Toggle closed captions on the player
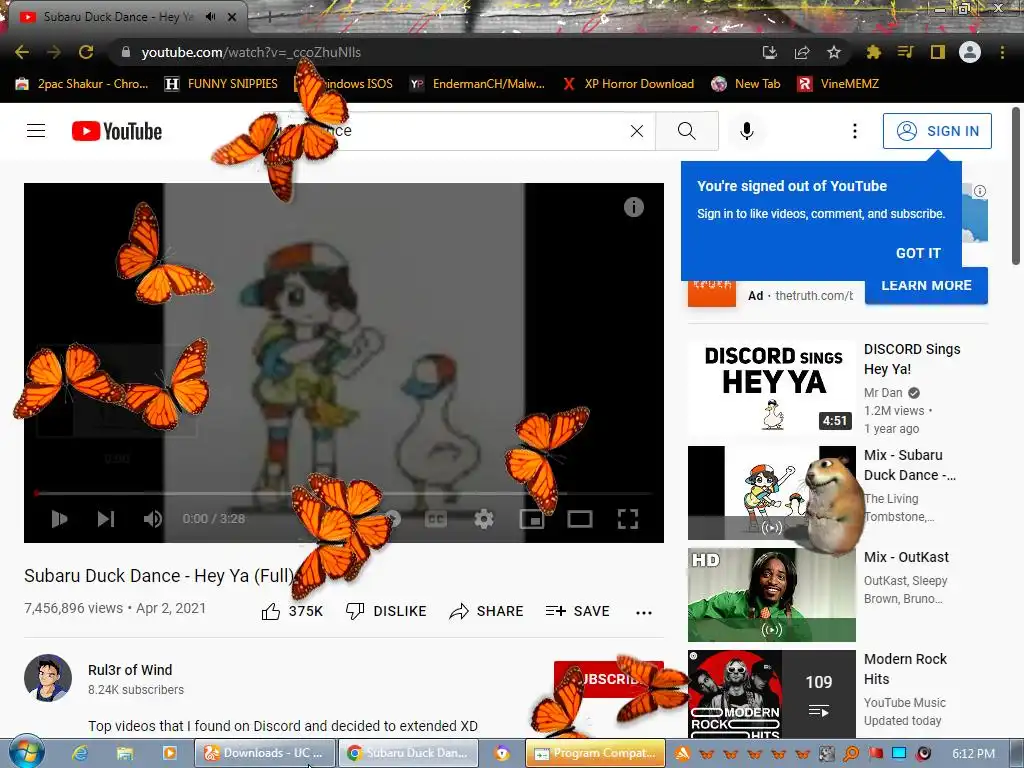 point(436,519)
